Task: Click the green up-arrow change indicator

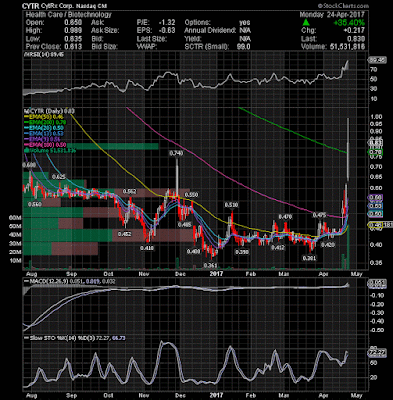Action: pos(306,23)
